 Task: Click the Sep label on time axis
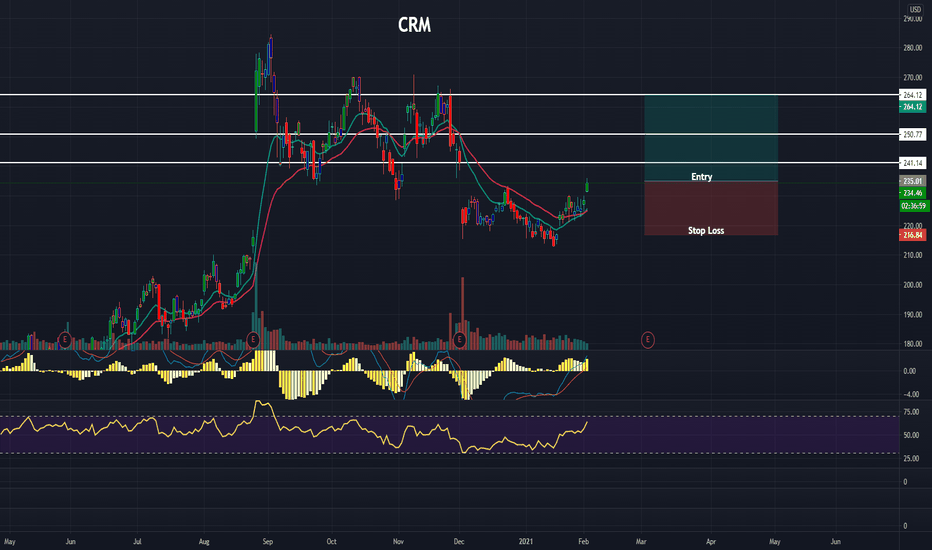tap(267, 542)
